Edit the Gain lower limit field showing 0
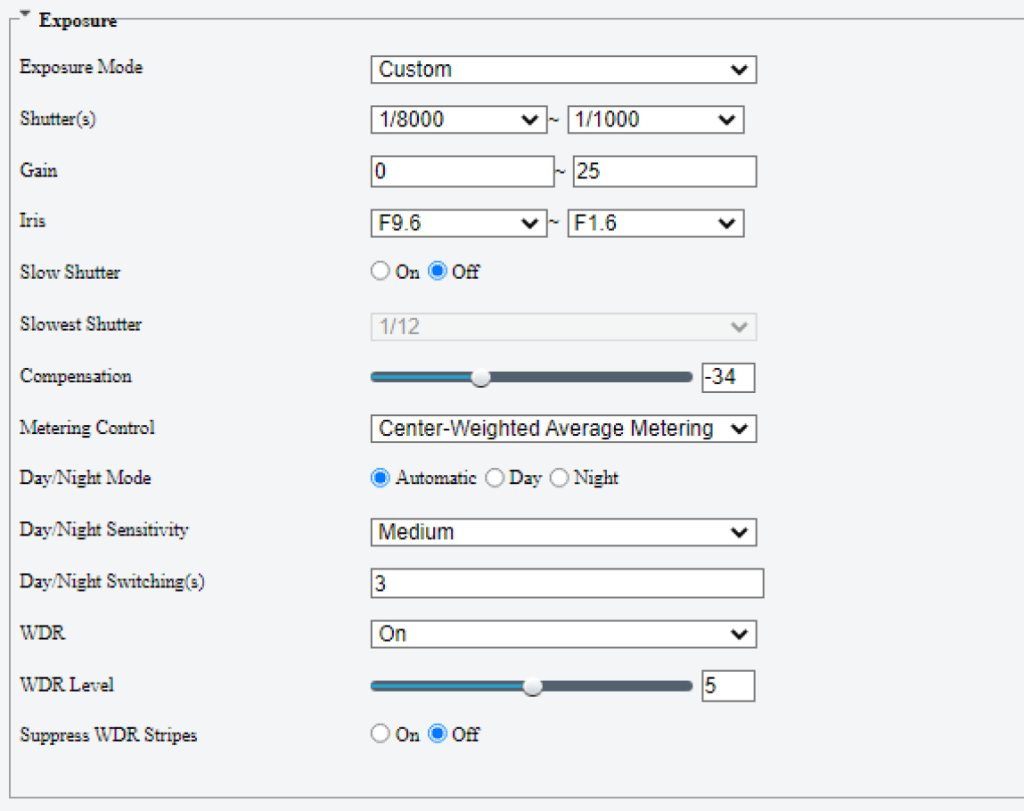 click(460, 171)
